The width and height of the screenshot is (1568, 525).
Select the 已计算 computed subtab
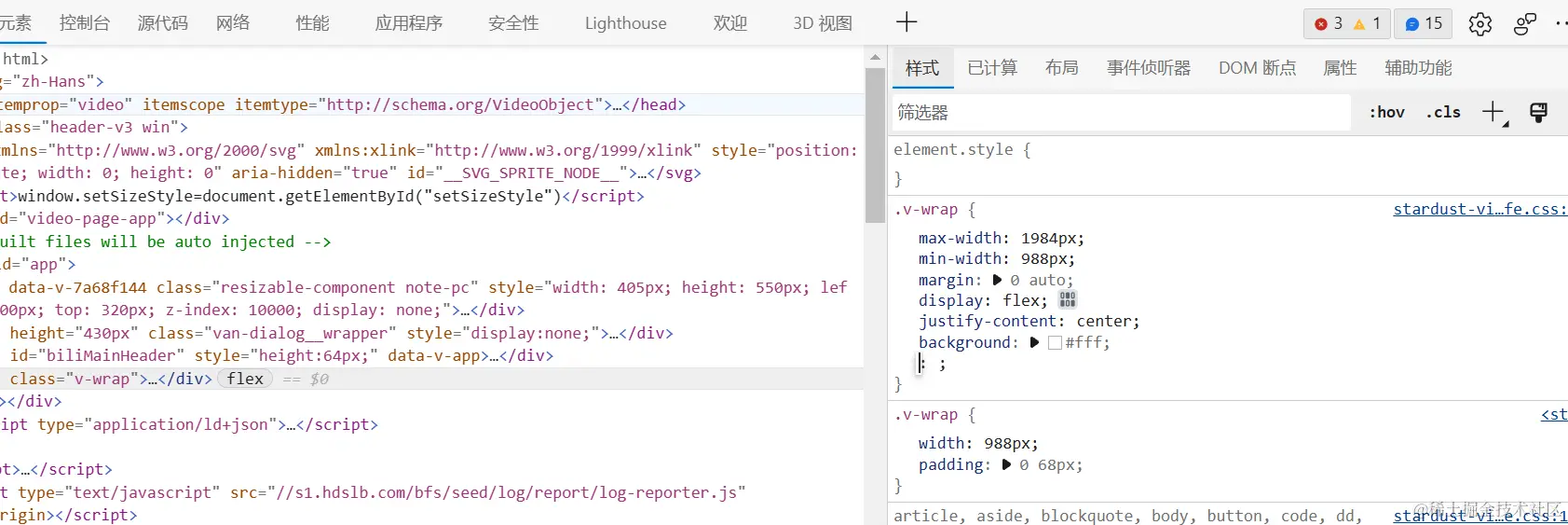pyautogui.click(x=993, y=68)
